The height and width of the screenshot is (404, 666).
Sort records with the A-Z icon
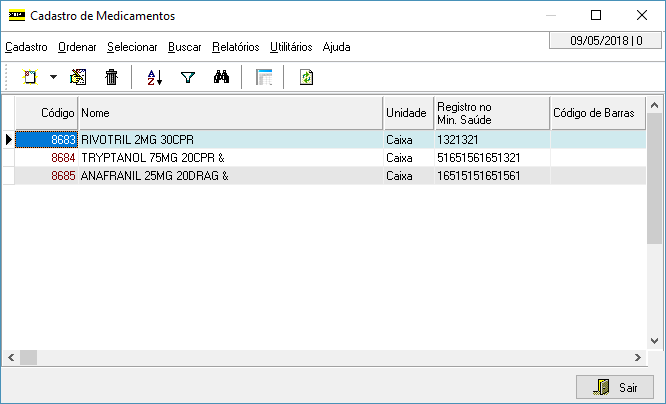tap(155, 77)
